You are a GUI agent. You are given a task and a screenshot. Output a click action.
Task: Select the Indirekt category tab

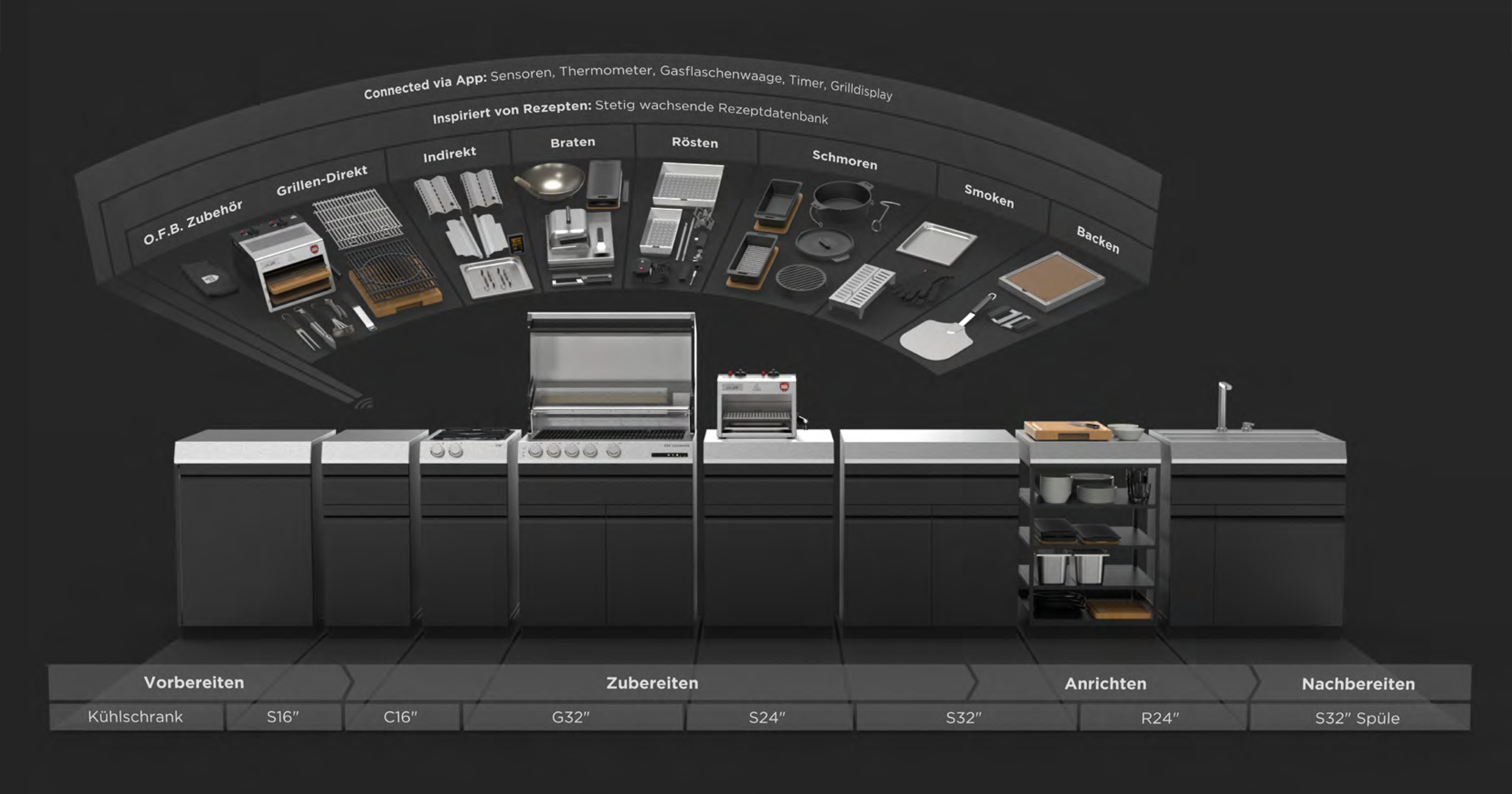coord(449,155)
